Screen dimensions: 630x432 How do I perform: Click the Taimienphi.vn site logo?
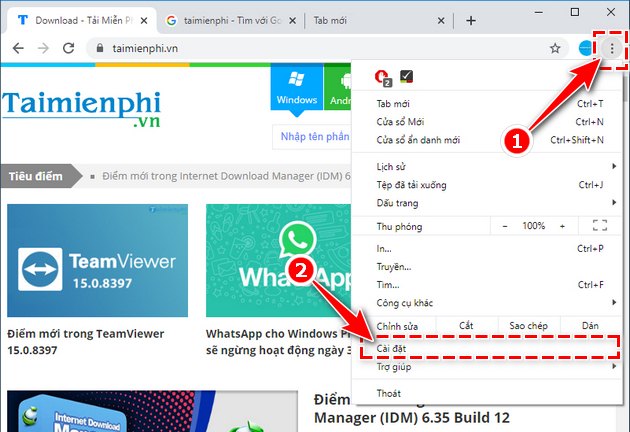coord(81,109)
